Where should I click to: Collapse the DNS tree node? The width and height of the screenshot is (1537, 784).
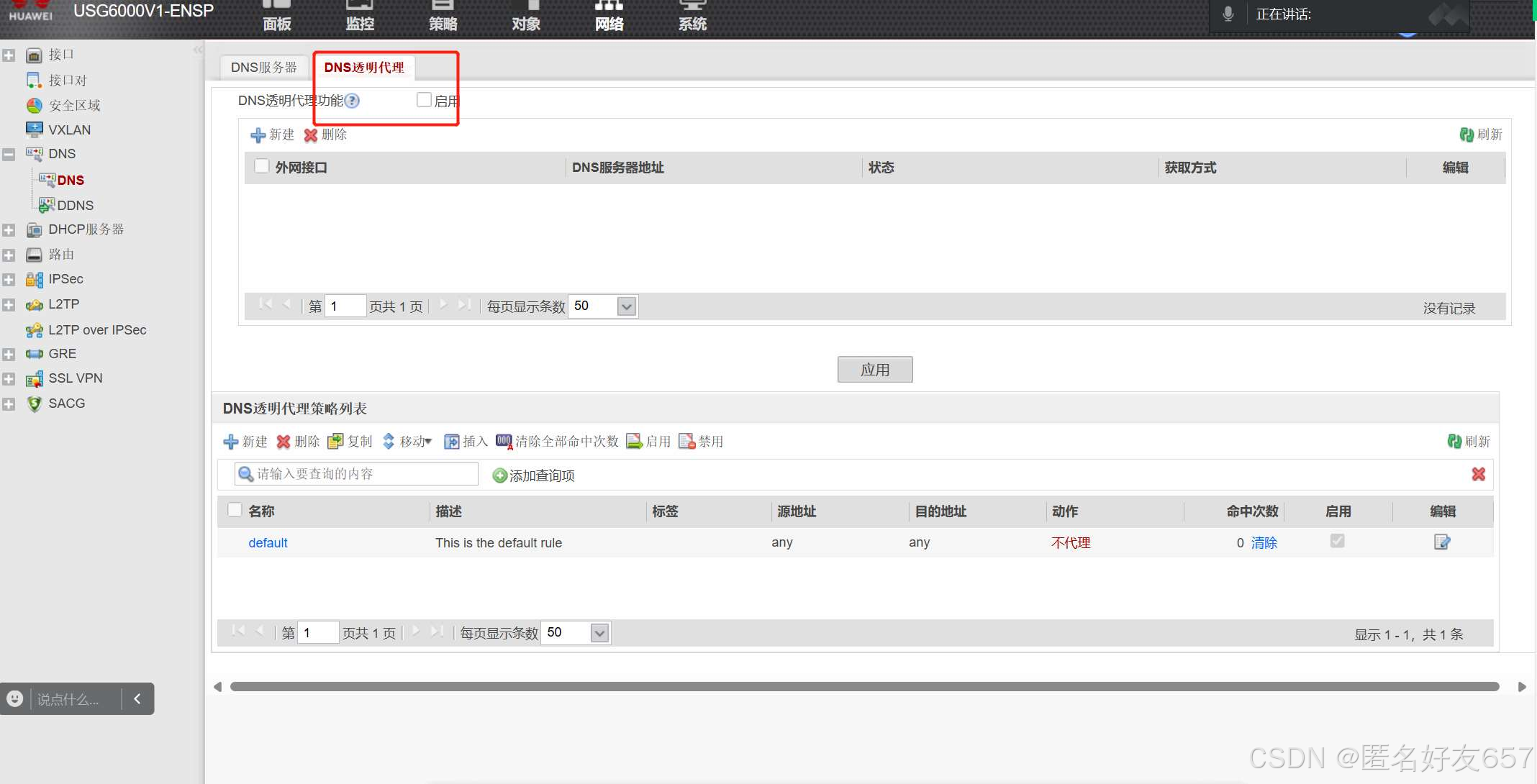(9, 154)
